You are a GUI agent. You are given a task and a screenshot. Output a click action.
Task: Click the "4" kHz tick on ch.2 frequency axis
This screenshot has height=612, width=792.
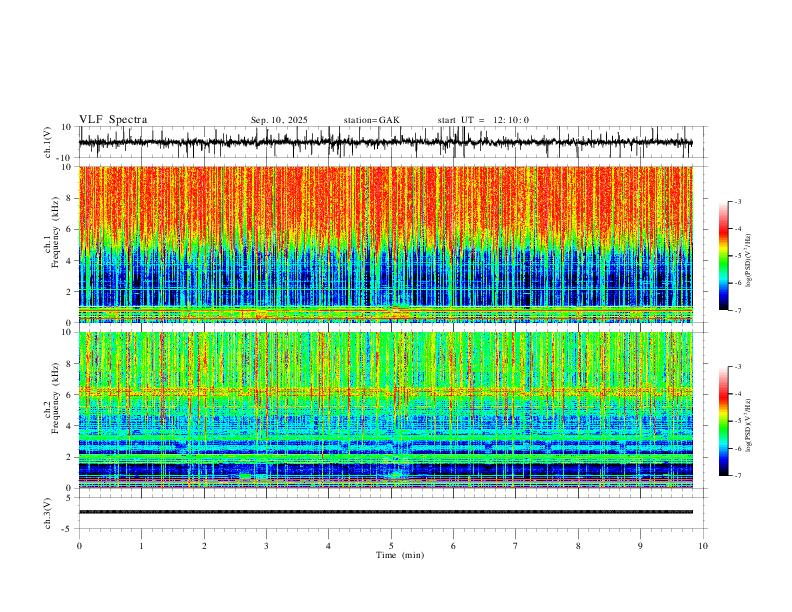coord(70,426)
